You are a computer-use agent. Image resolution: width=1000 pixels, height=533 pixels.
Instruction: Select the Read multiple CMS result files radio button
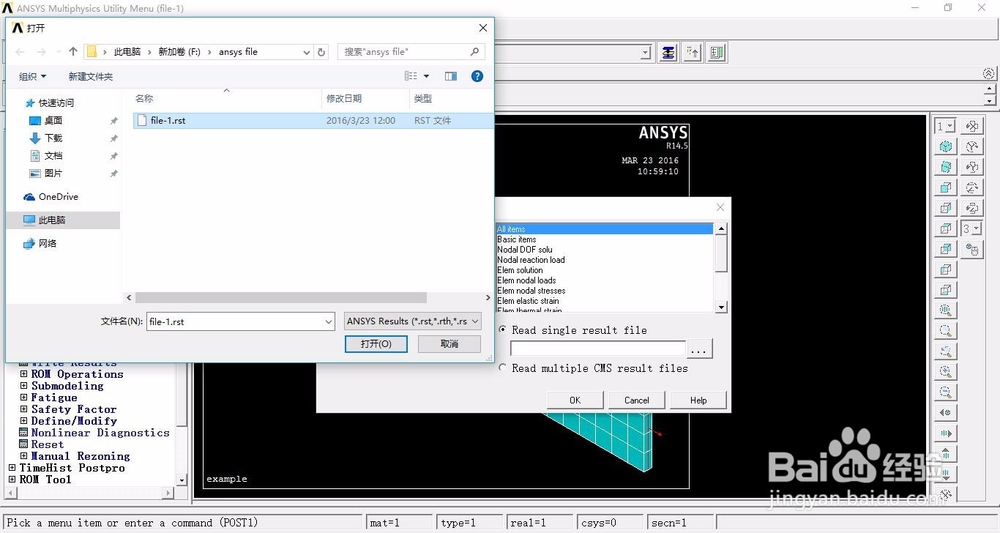(503, 368)
